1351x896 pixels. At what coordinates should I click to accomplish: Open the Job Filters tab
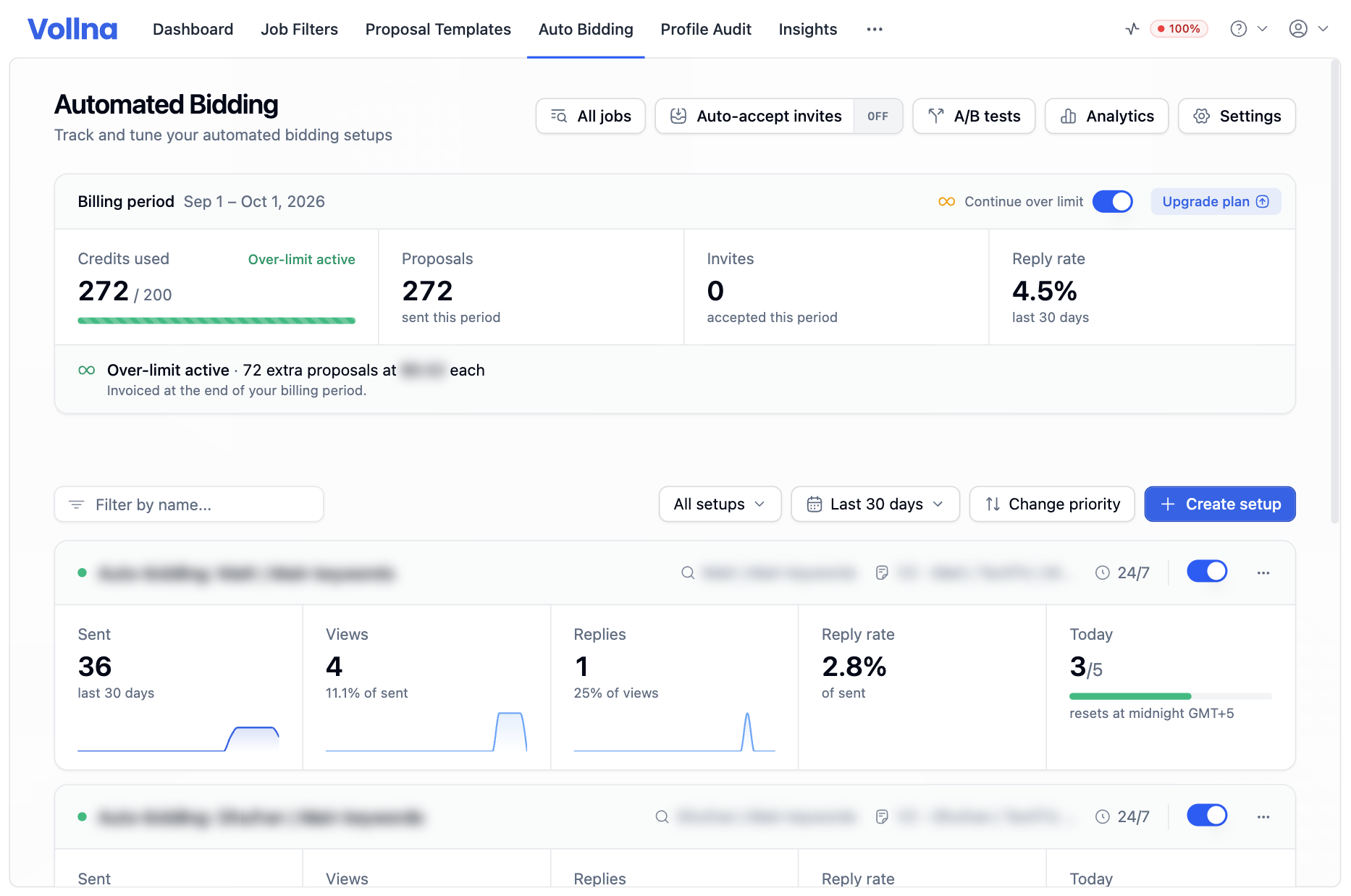tap(300, 30)
